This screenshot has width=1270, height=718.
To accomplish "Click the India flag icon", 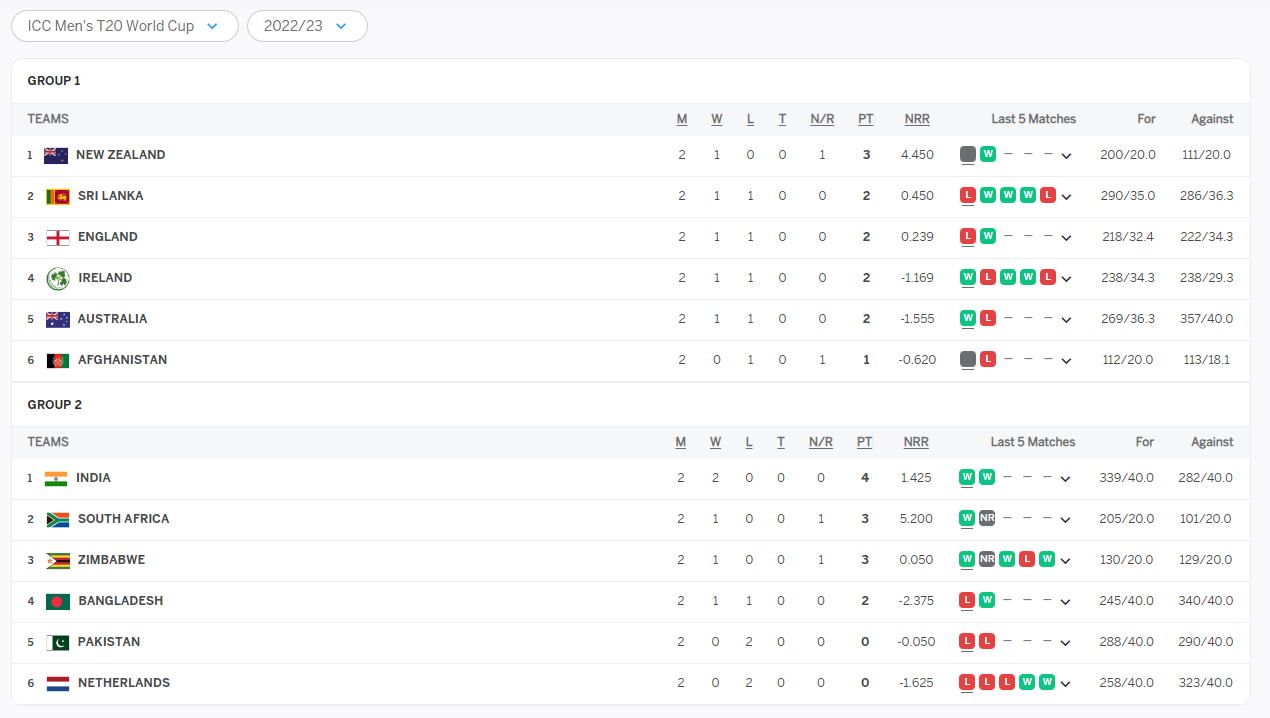I will tap(56, 478).
